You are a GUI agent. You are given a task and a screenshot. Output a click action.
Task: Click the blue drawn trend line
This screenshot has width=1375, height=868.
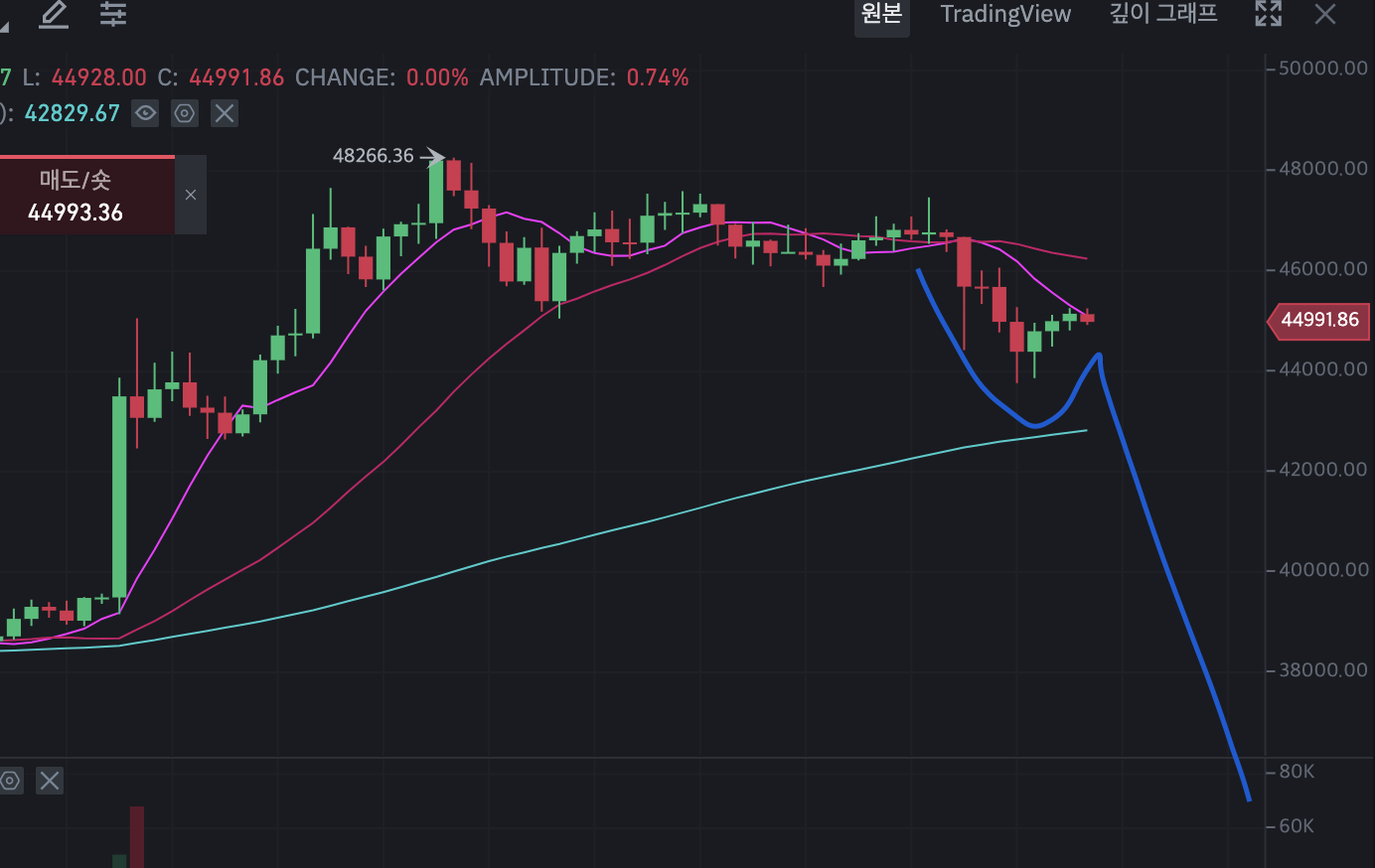[1172, 576]
